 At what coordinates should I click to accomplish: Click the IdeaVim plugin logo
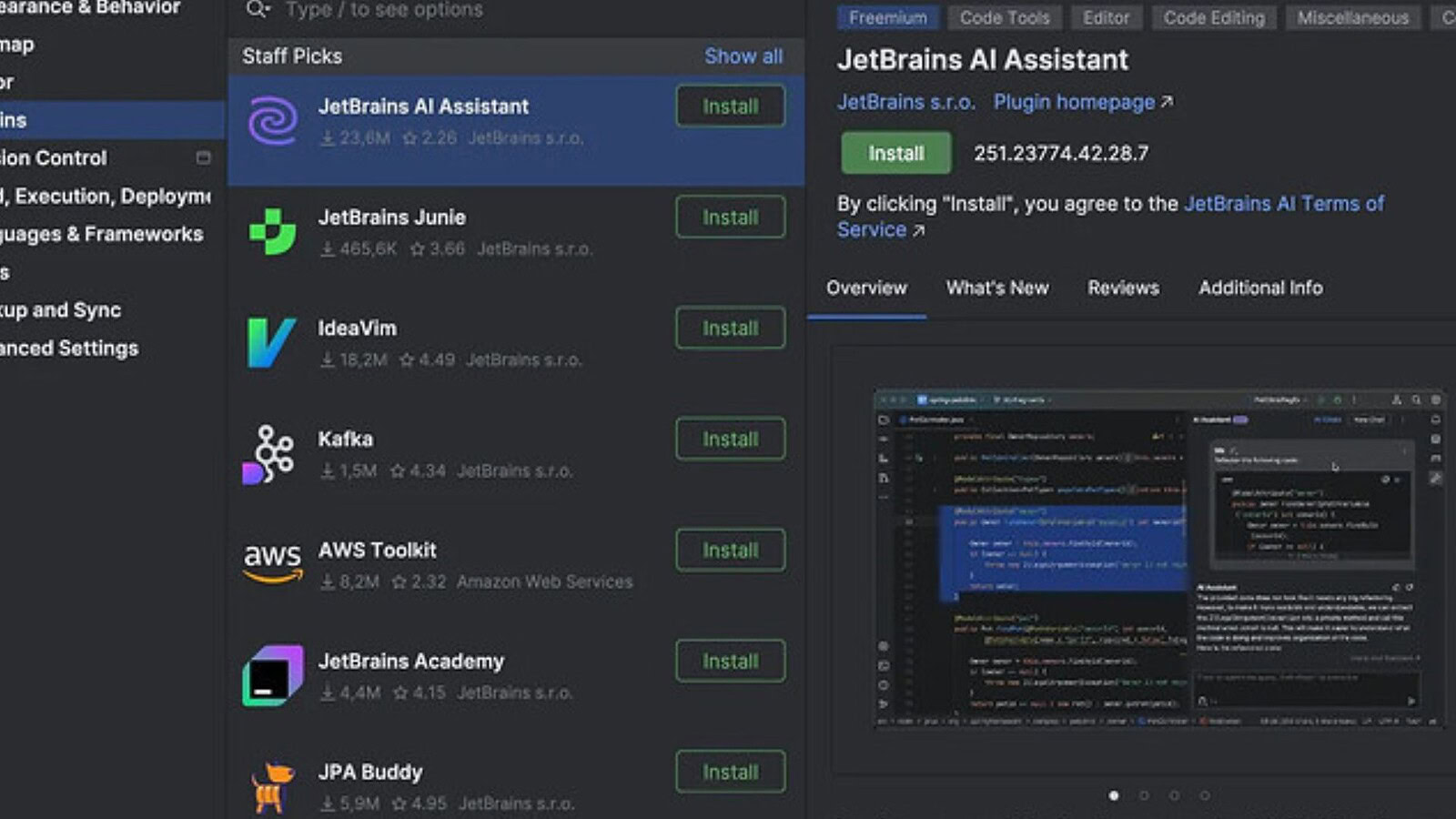pyautogui.click(x=271, y=342)
